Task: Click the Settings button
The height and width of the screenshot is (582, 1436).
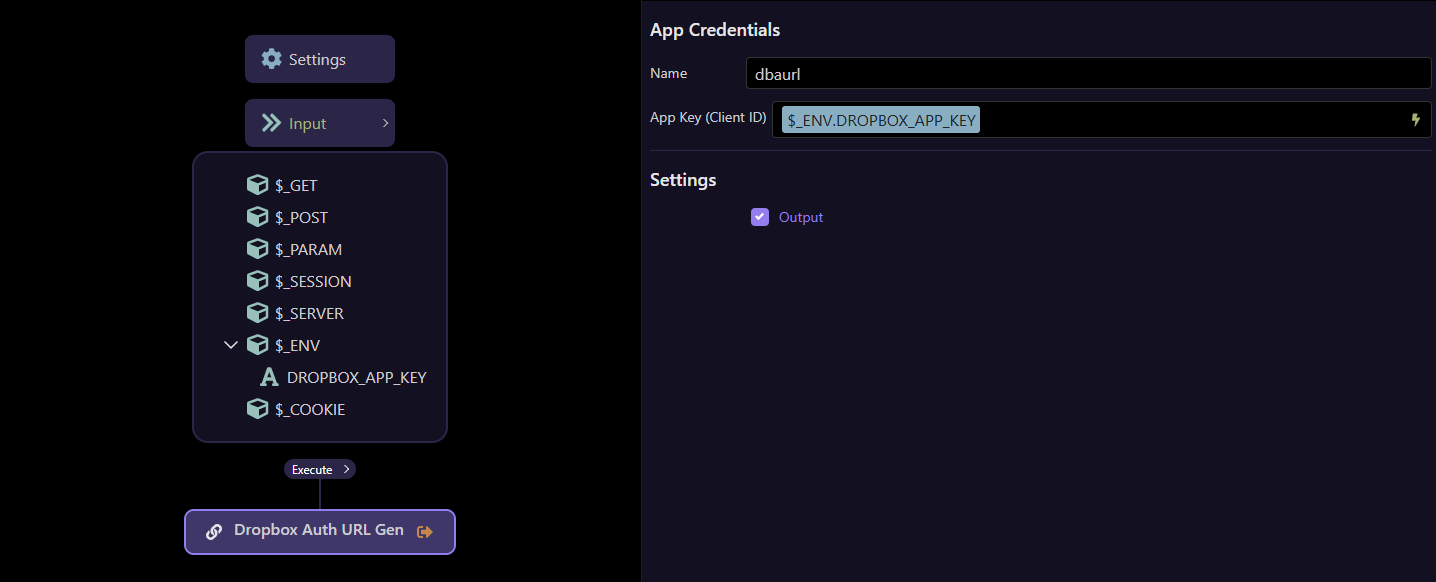Action: click(319, 59)
